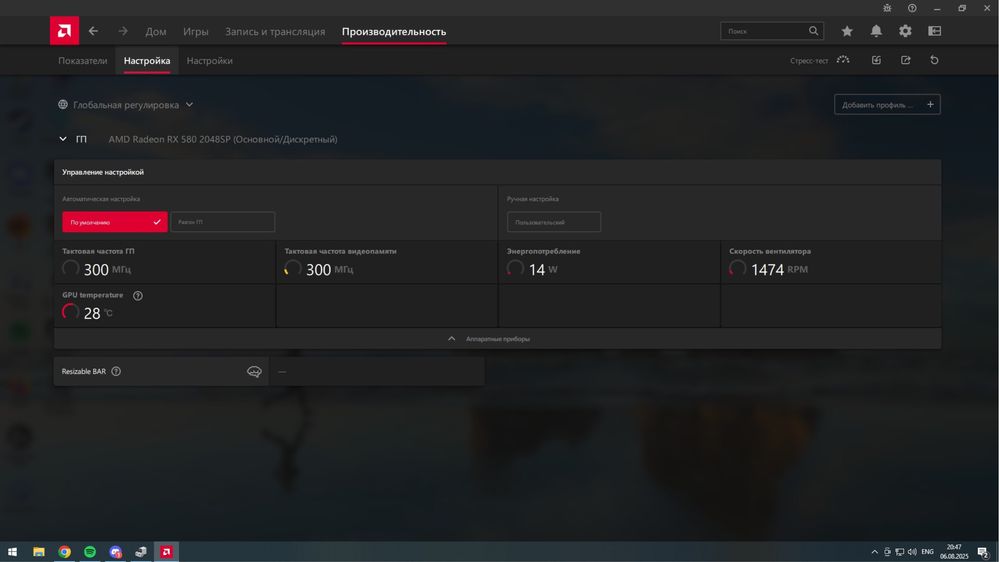Click the AMD Radeon RX 580 2048SP text
The image size is (999, 562).
(223, 139)
